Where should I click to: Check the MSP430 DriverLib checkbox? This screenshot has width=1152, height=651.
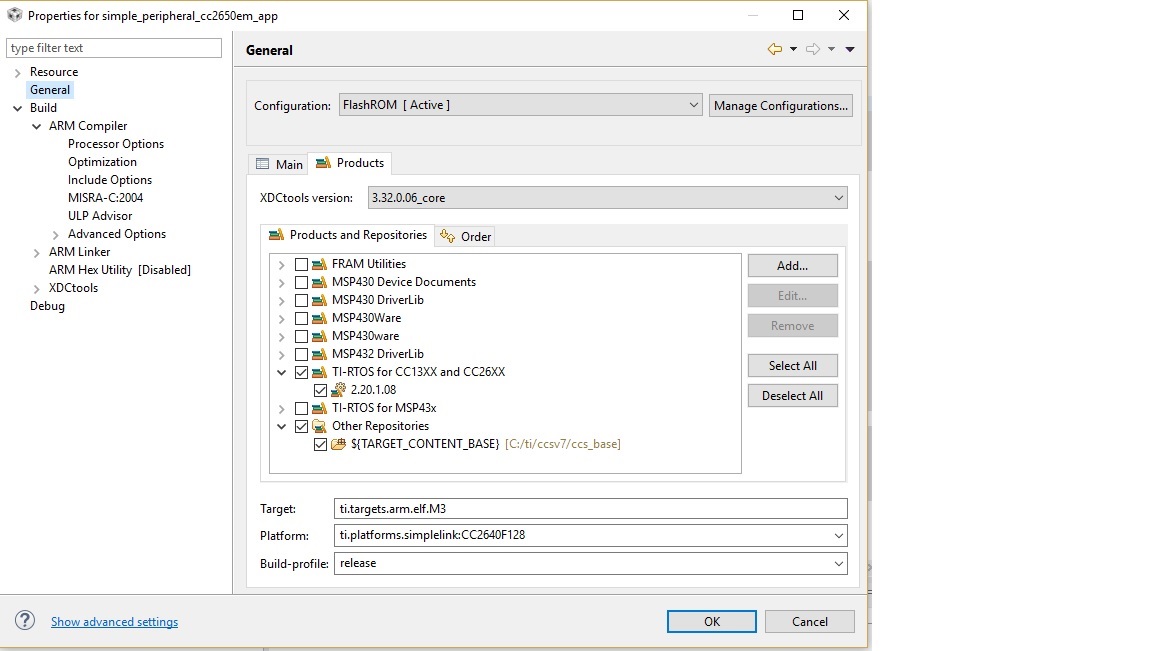tap(301, 300)
